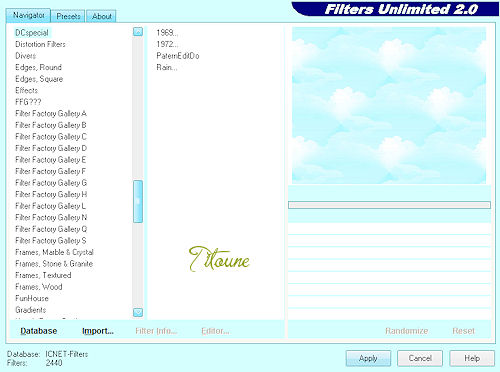Choose the 1969... filter
This screenshot has width=500, height=372.
point(167,33)
